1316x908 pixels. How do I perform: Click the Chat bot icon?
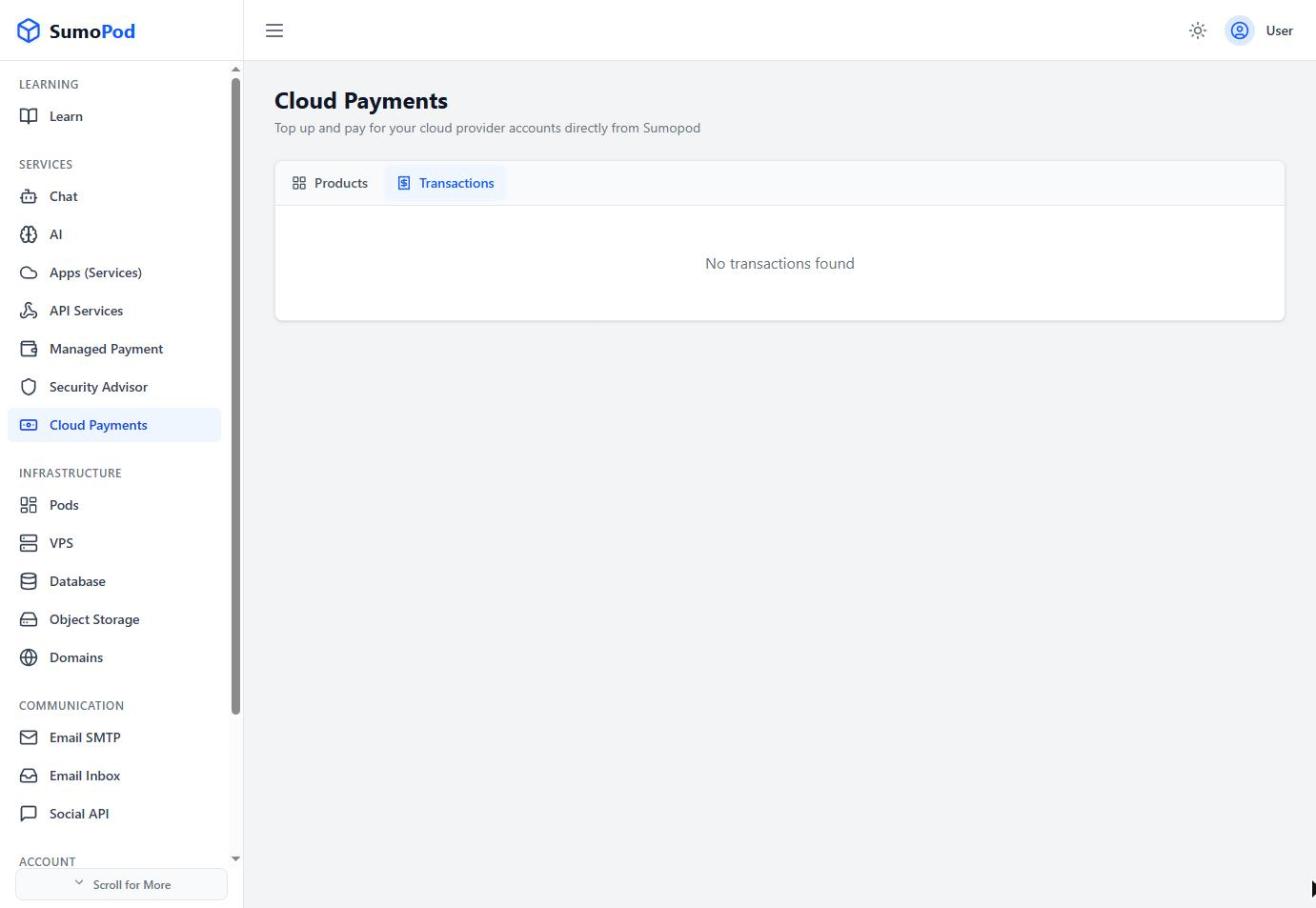coord(29,196)
